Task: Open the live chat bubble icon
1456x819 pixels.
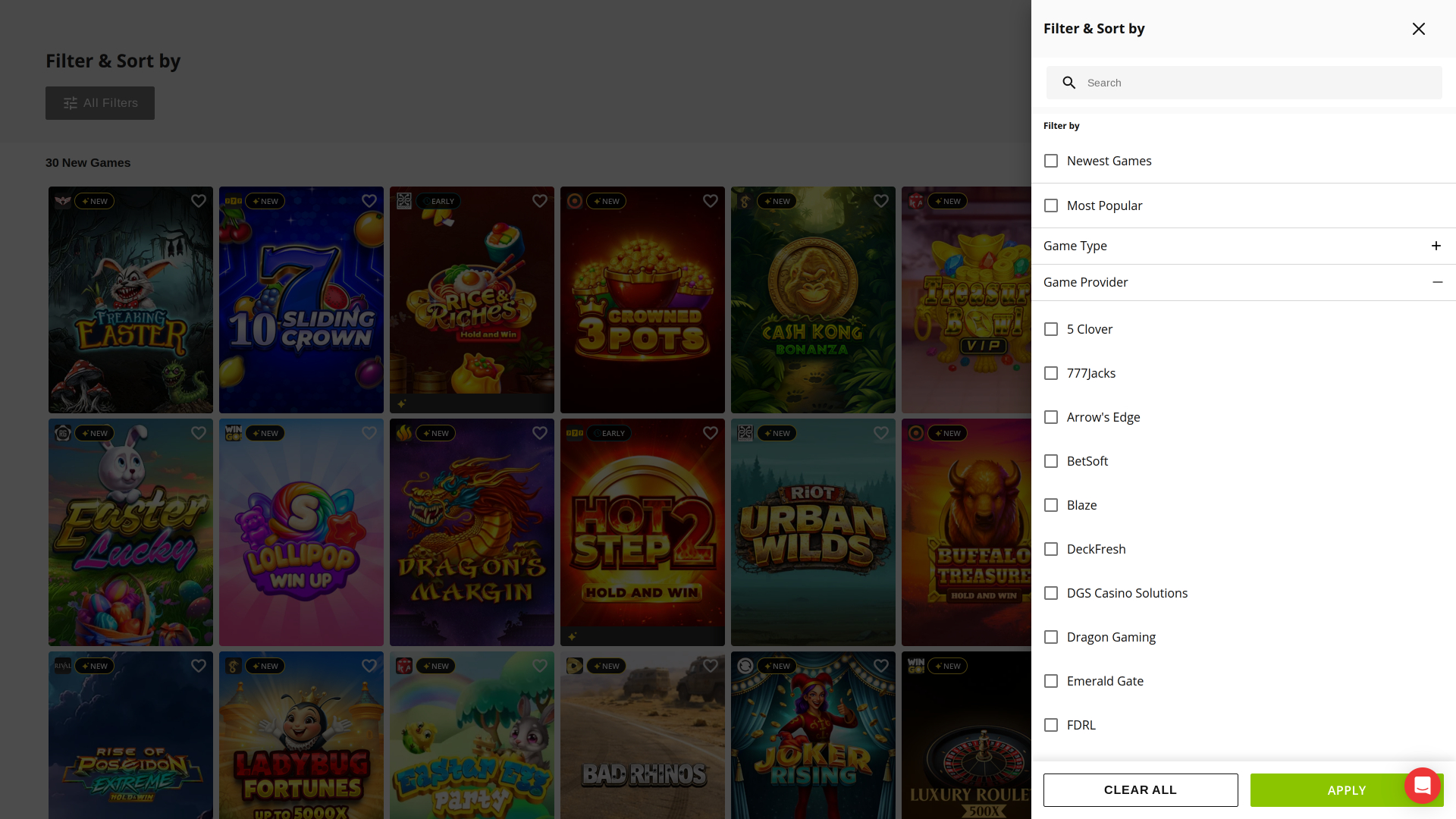Action: pos(1422,786)
